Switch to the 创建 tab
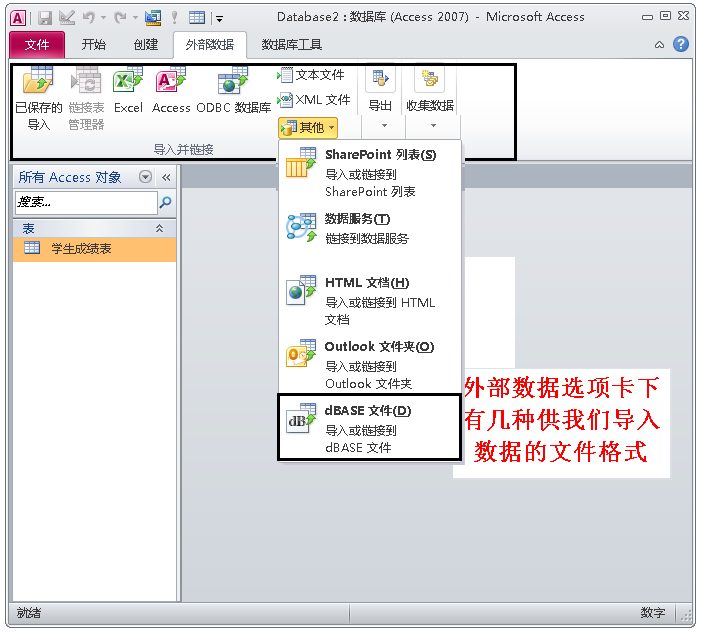This screenshot has height=632, width=702. point(146,45)
